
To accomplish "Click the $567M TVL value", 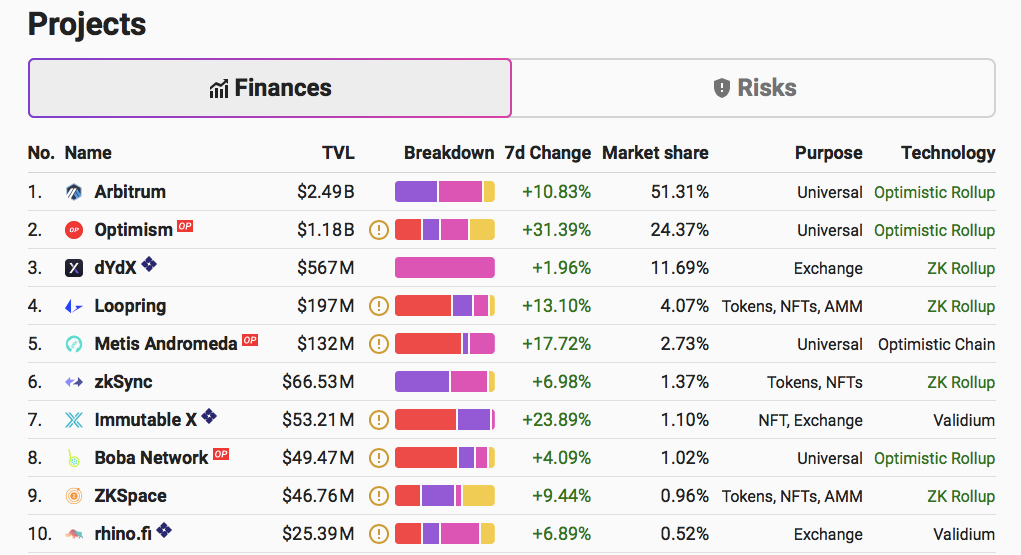I will 326,268.
